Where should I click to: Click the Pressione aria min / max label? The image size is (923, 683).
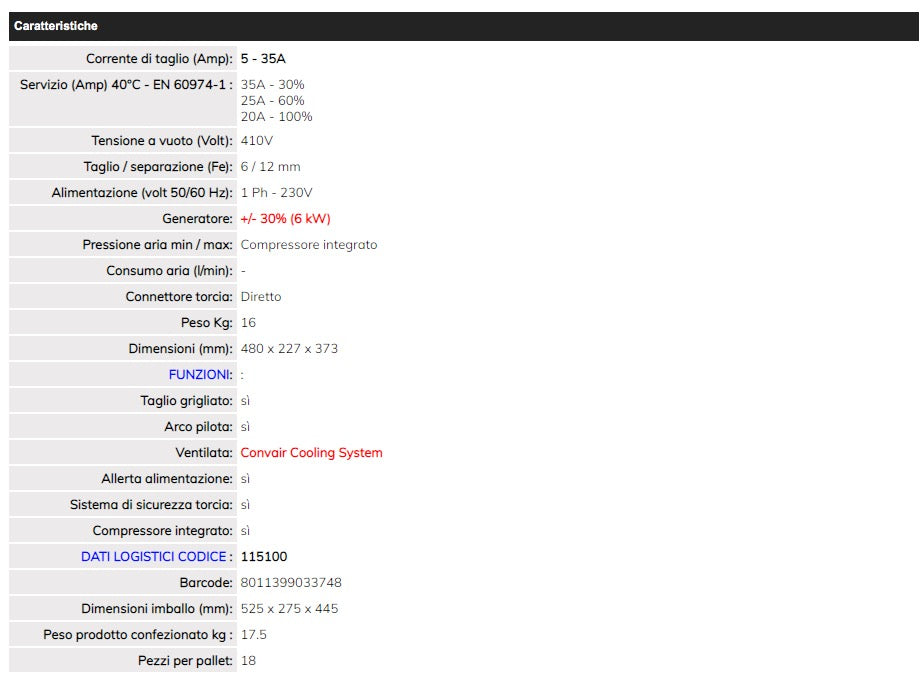[x=158, y=244]
